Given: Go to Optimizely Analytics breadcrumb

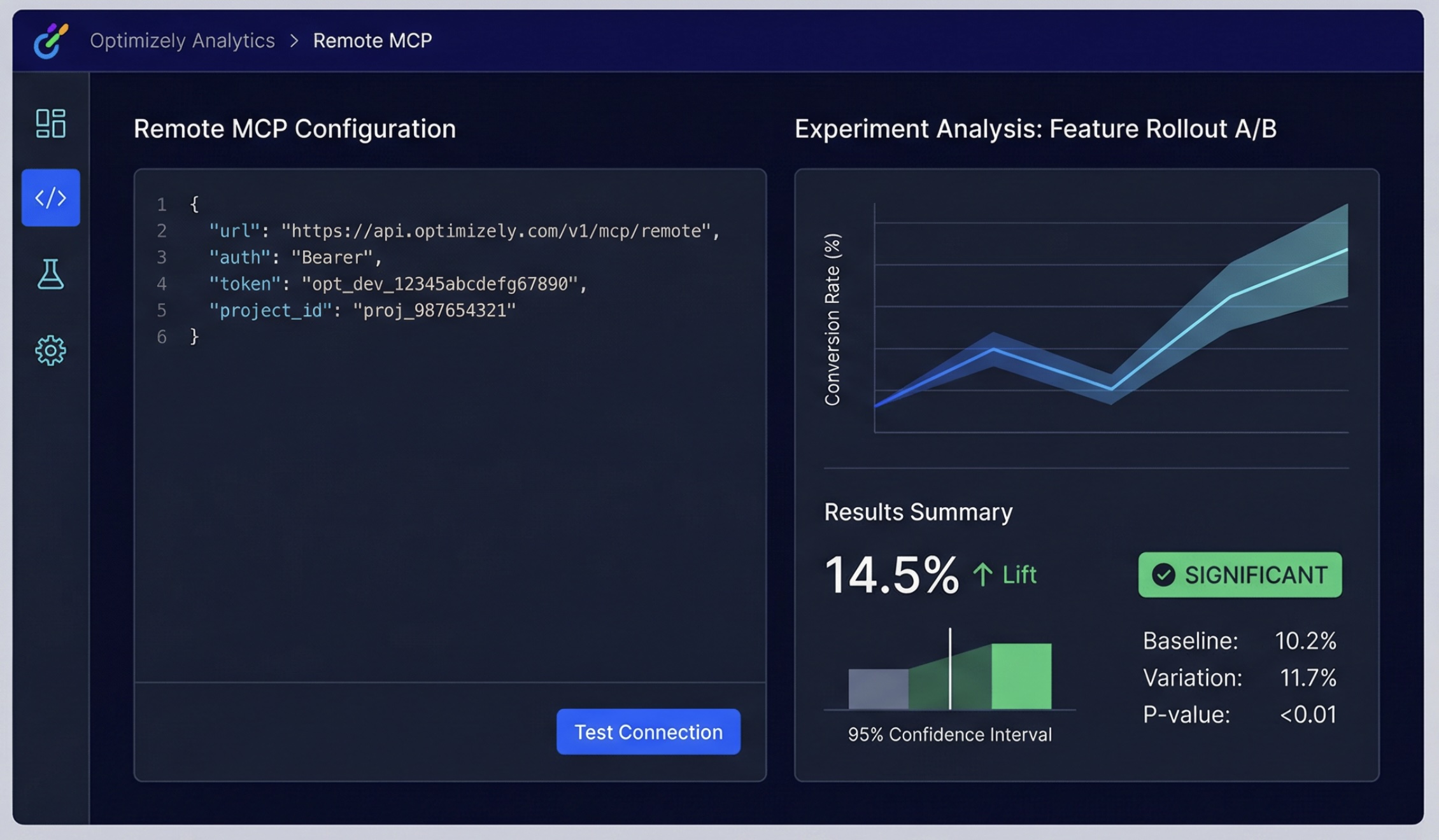Looking at the screenshot, I should pos(182,41).
